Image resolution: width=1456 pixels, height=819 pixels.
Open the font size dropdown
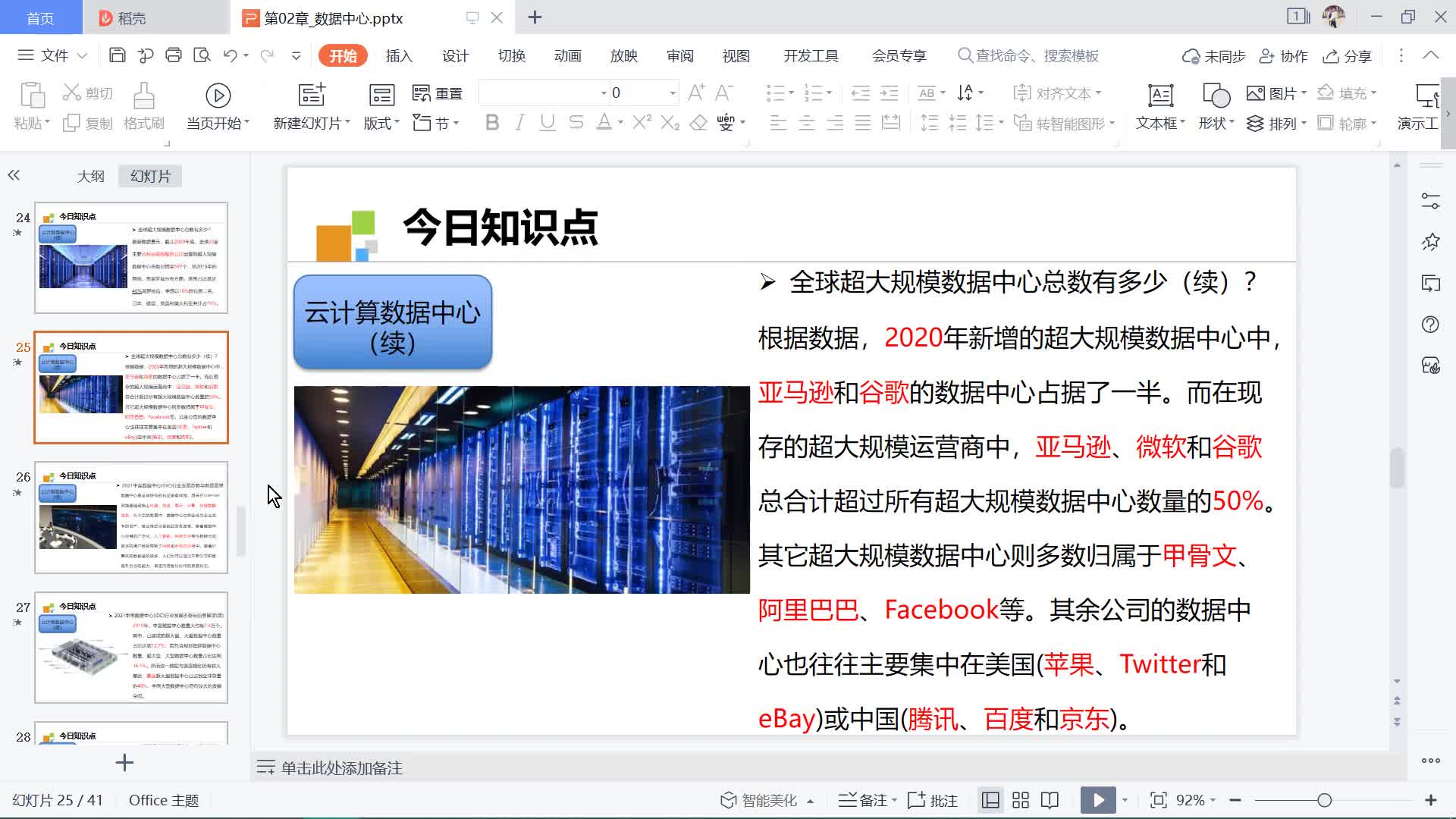click(673, 93)
